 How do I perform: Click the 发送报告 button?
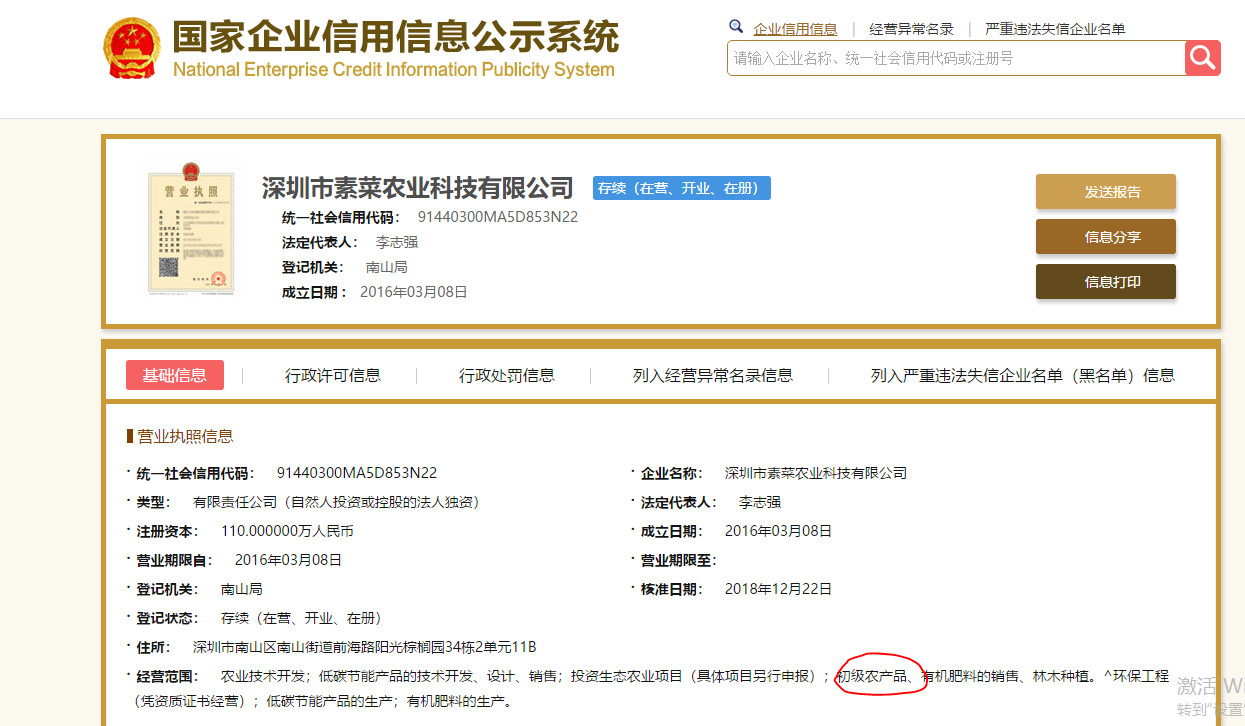(x=1105, y=192)
